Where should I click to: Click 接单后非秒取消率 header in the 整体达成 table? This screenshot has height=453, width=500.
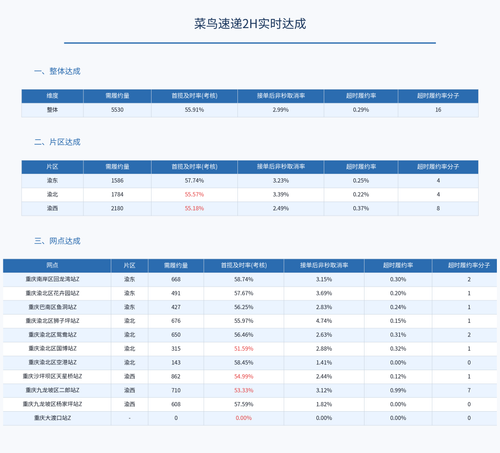click(281, 96)
